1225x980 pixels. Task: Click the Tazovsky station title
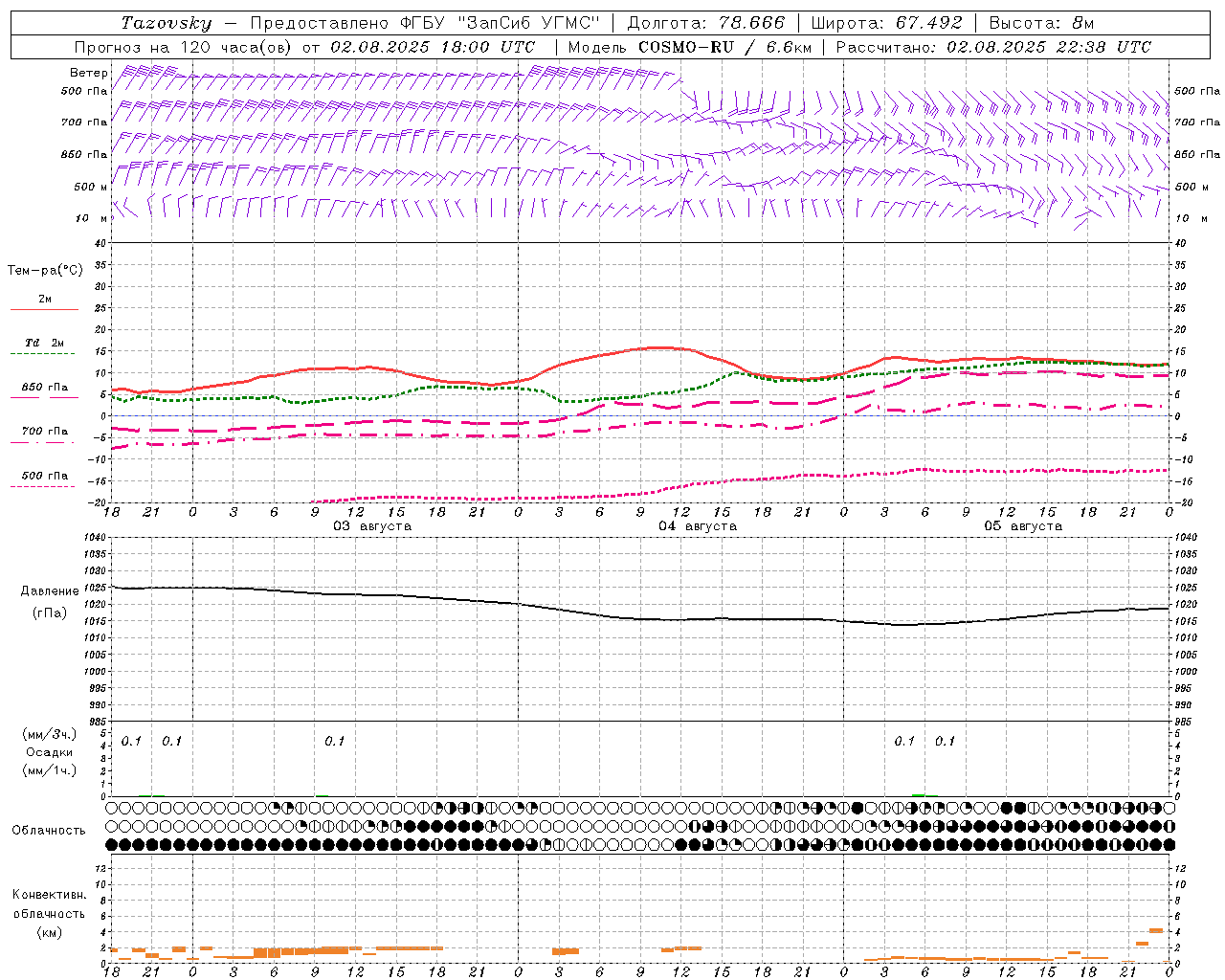click(x=167, y=23)
